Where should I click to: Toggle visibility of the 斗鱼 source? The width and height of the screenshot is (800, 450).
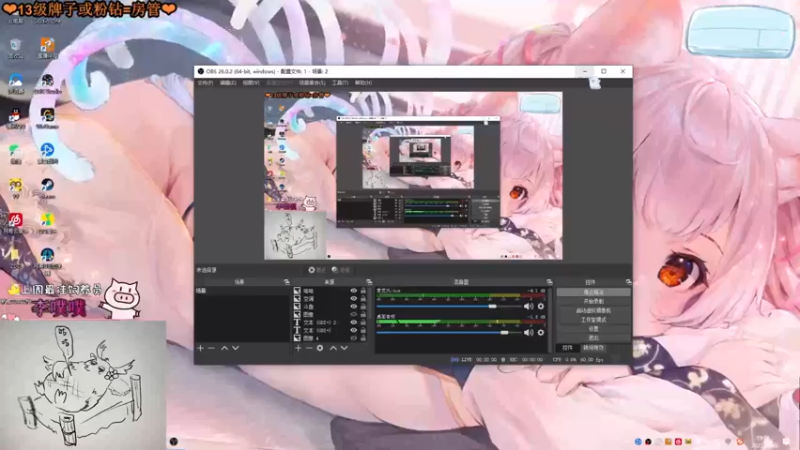point(354,307)
